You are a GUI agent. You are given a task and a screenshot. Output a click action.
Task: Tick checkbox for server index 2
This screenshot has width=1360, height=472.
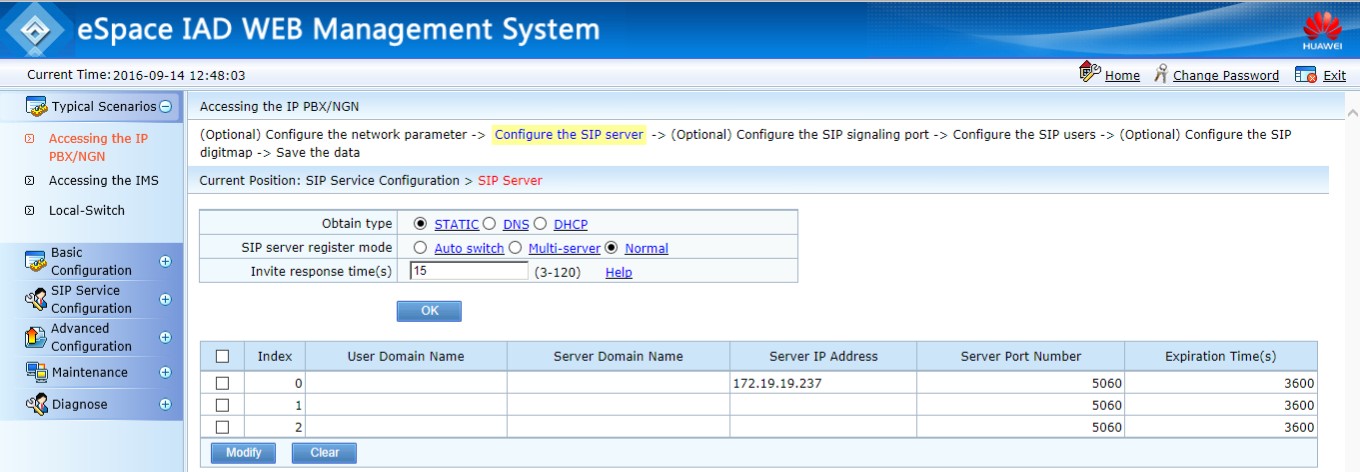click(223, 427)
